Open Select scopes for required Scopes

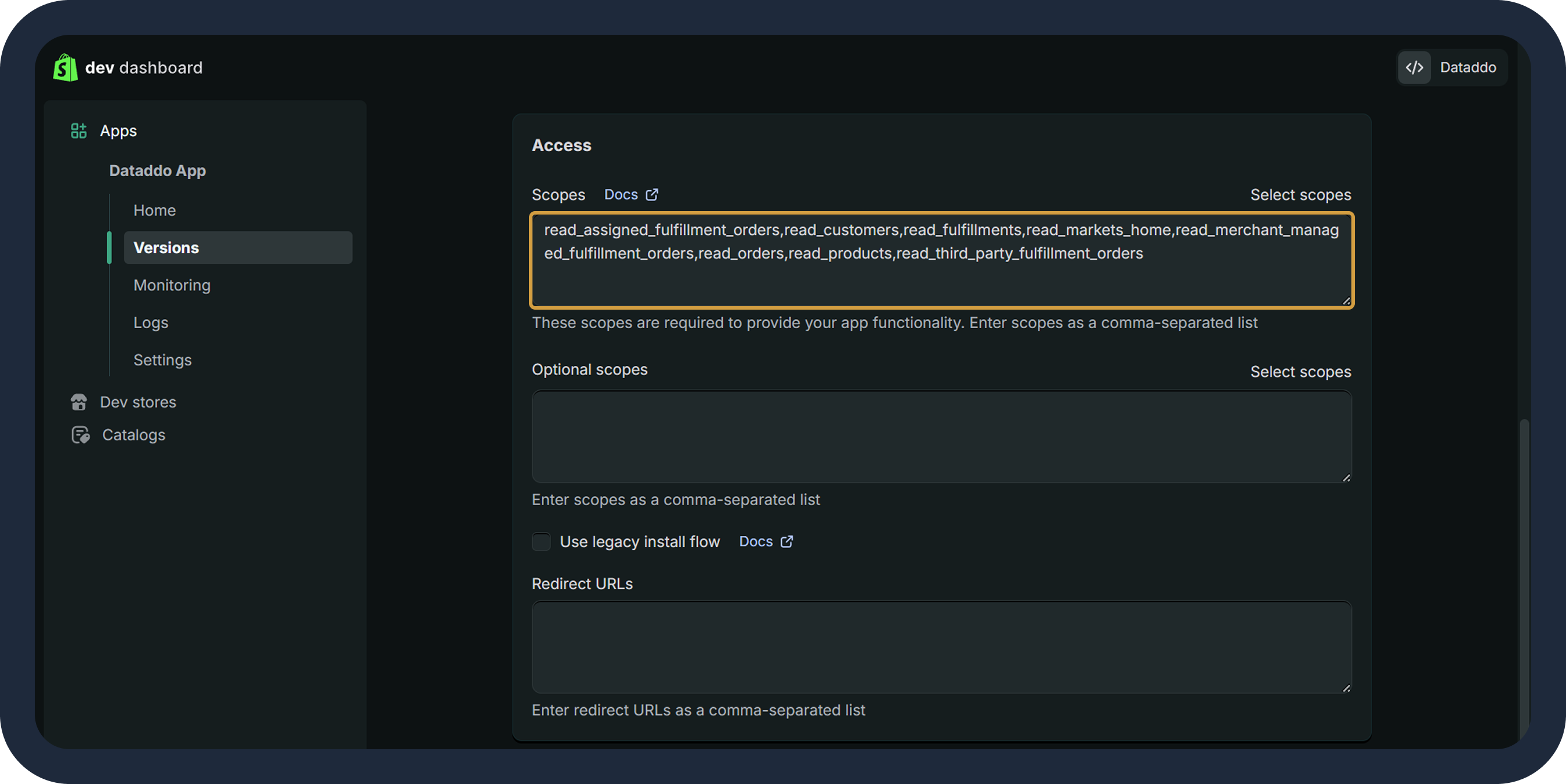pyautogui.click(x=1300, y=194)
